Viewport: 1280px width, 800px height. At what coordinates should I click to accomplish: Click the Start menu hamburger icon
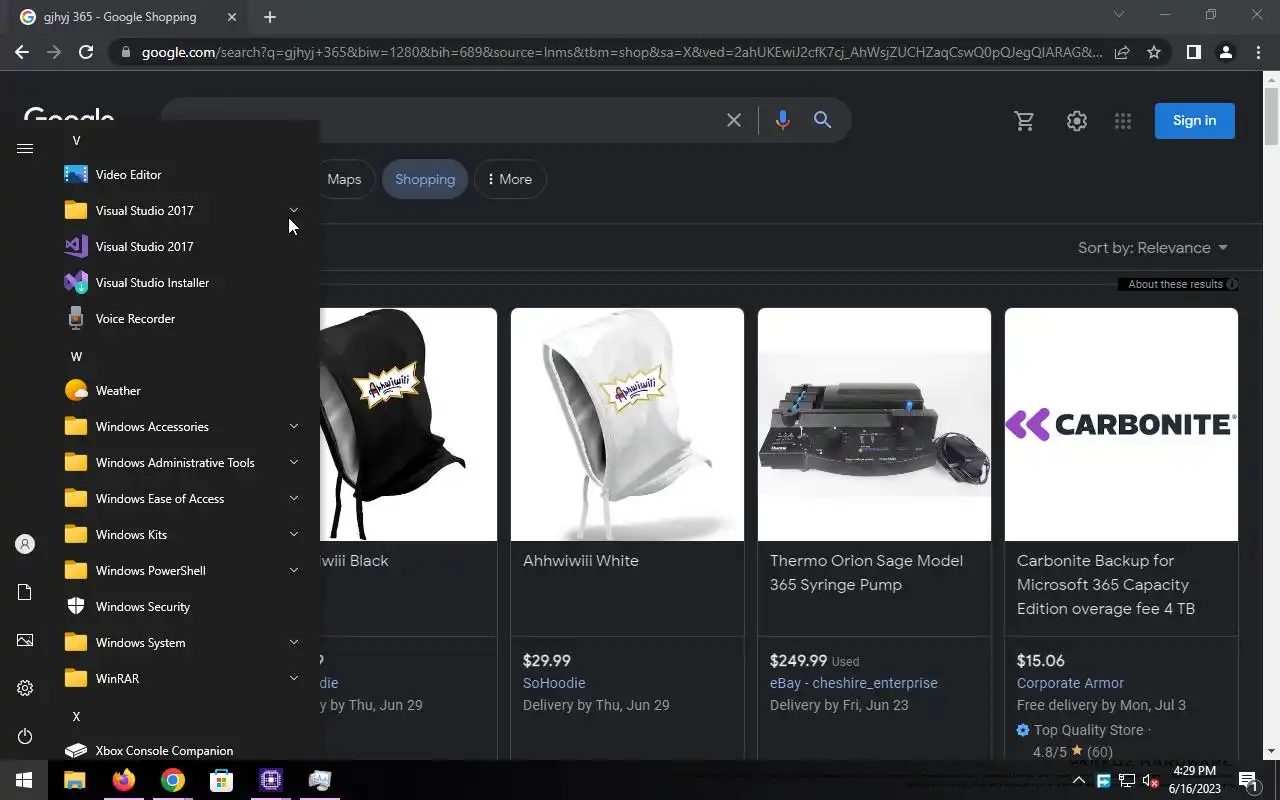pyautogui.click(x=25, y=149)
